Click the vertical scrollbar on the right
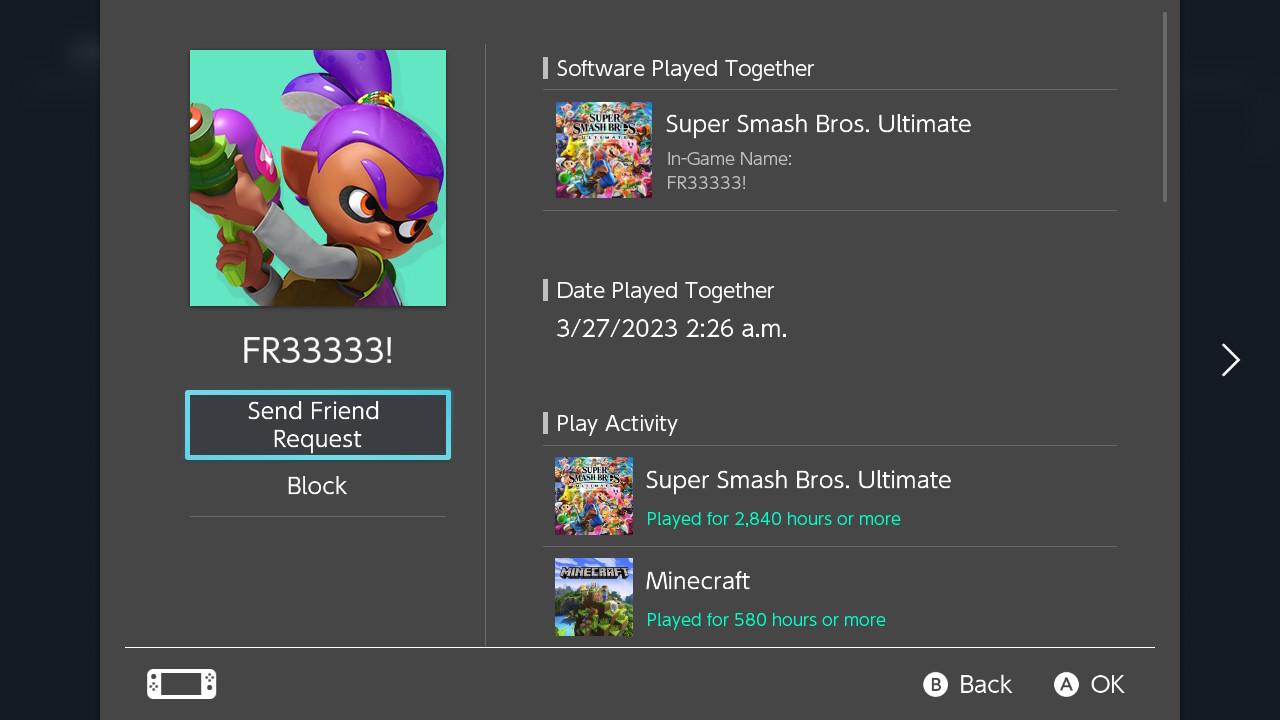Viewport: 1280px width, 720px height. [1165, 107]
